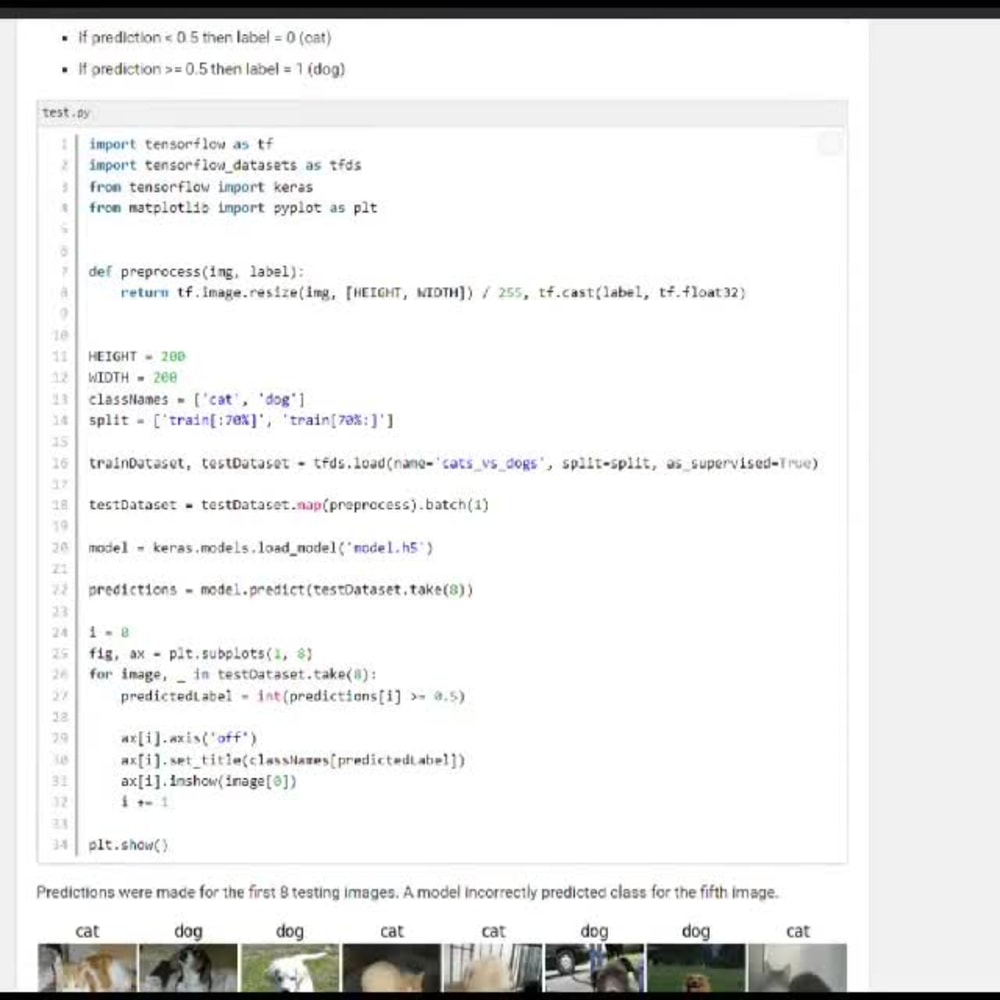Viewport: 1000px width, 1000px height.
Task: Click code line 'HEIGHT = 200'
Action: [x=137, y=357]
